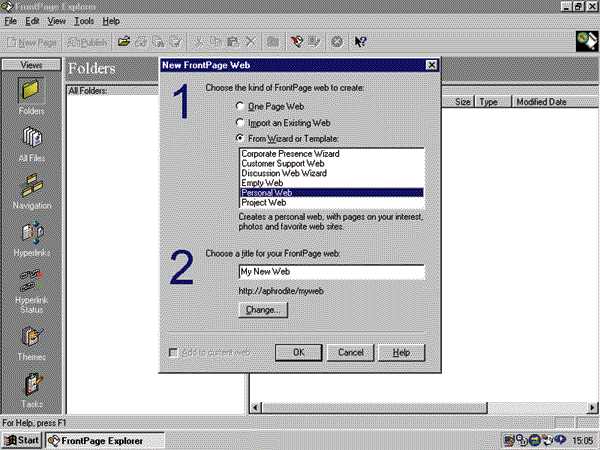Toggle the Add to current web checkbox
Screen dimensions: 600x450
point(175,353)
